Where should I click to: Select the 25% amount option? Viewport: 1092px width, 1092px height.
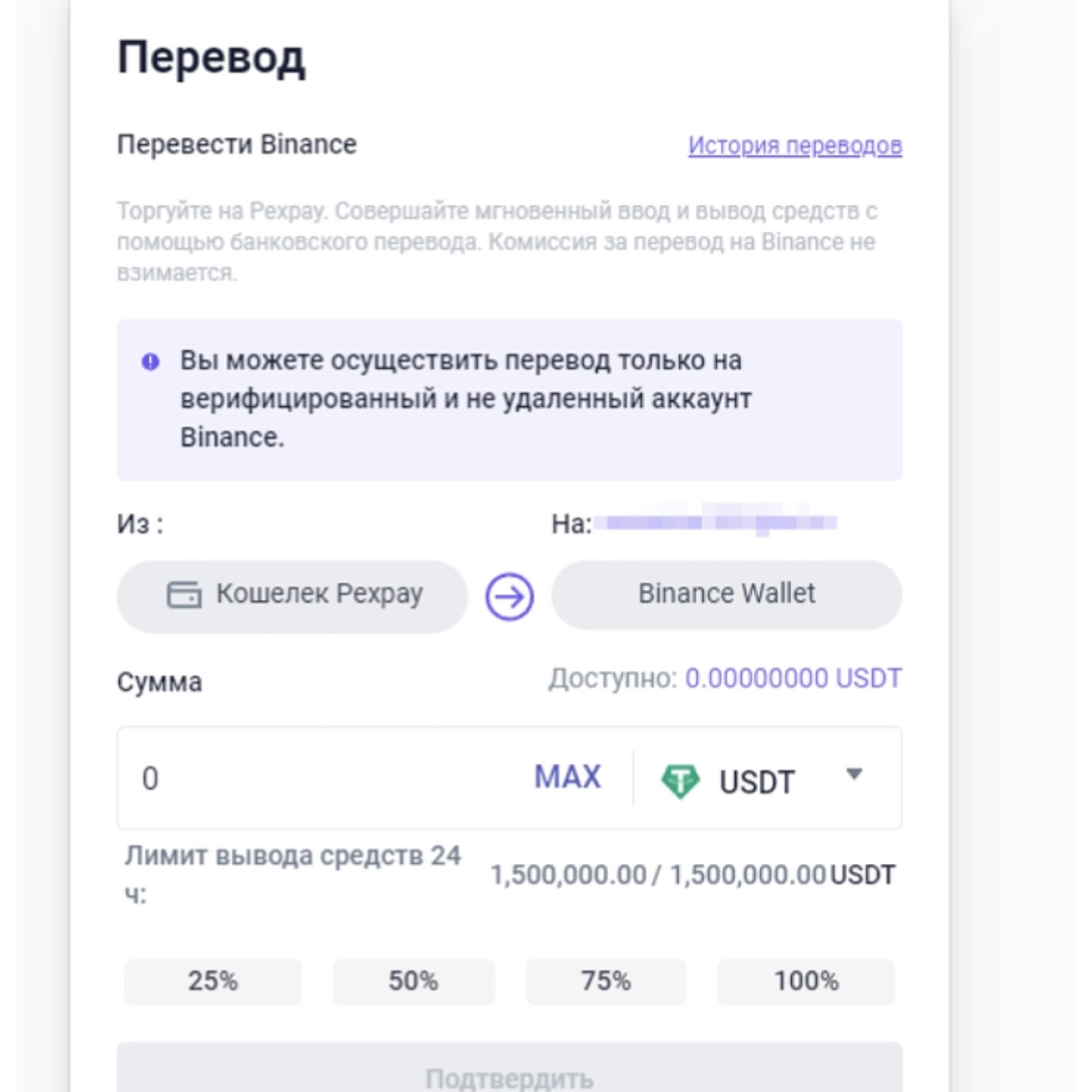point(212,981)
